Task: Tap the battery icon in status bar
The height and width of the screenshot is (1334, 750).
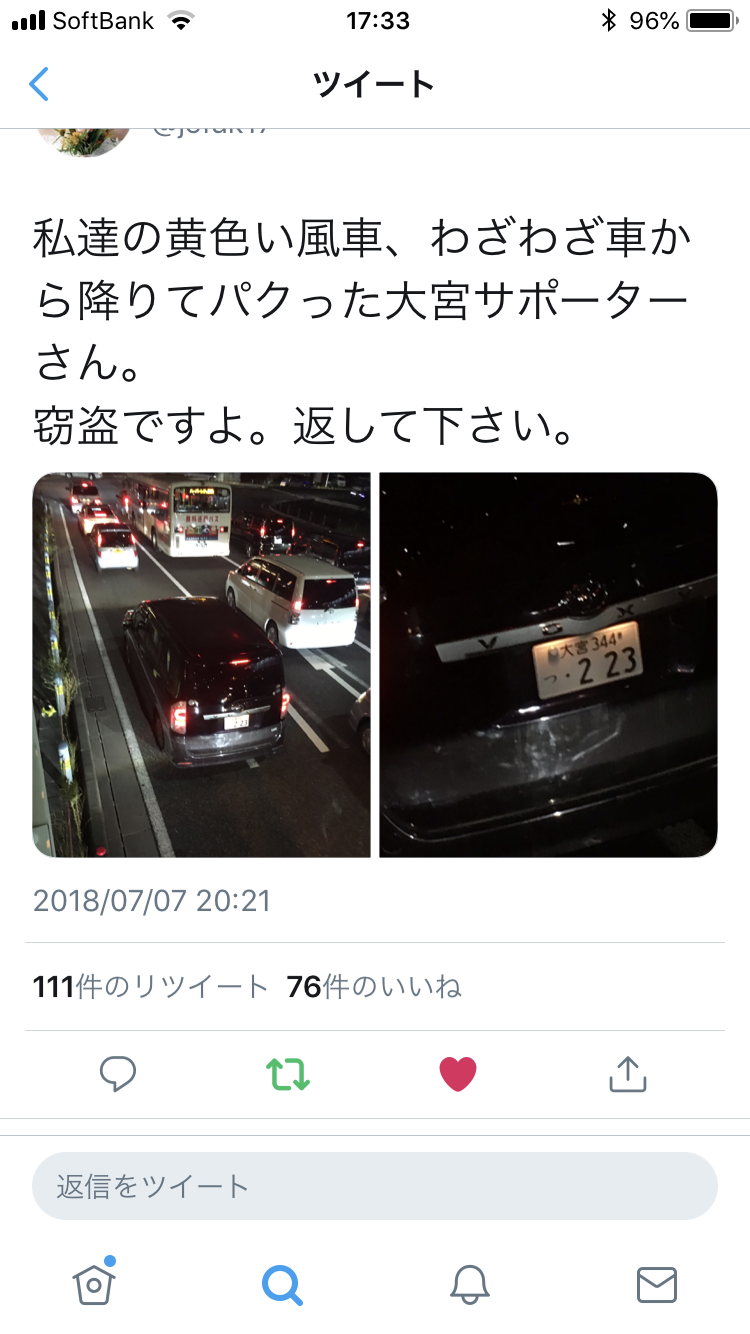Action: (x=712, y=20)
